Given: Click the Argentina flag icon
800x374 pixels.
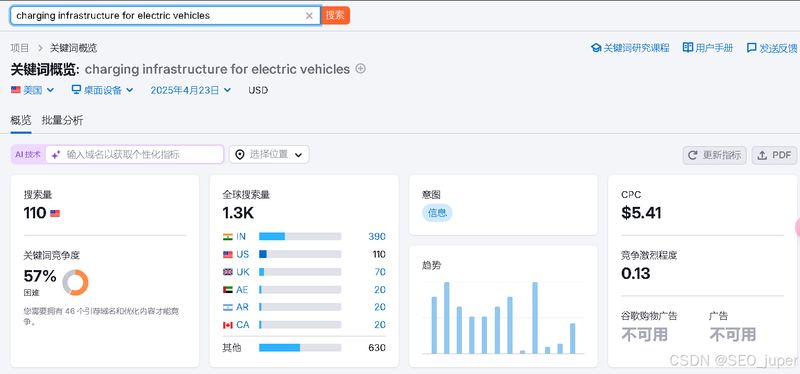Looking at the screenshot, I should point(228,307).
